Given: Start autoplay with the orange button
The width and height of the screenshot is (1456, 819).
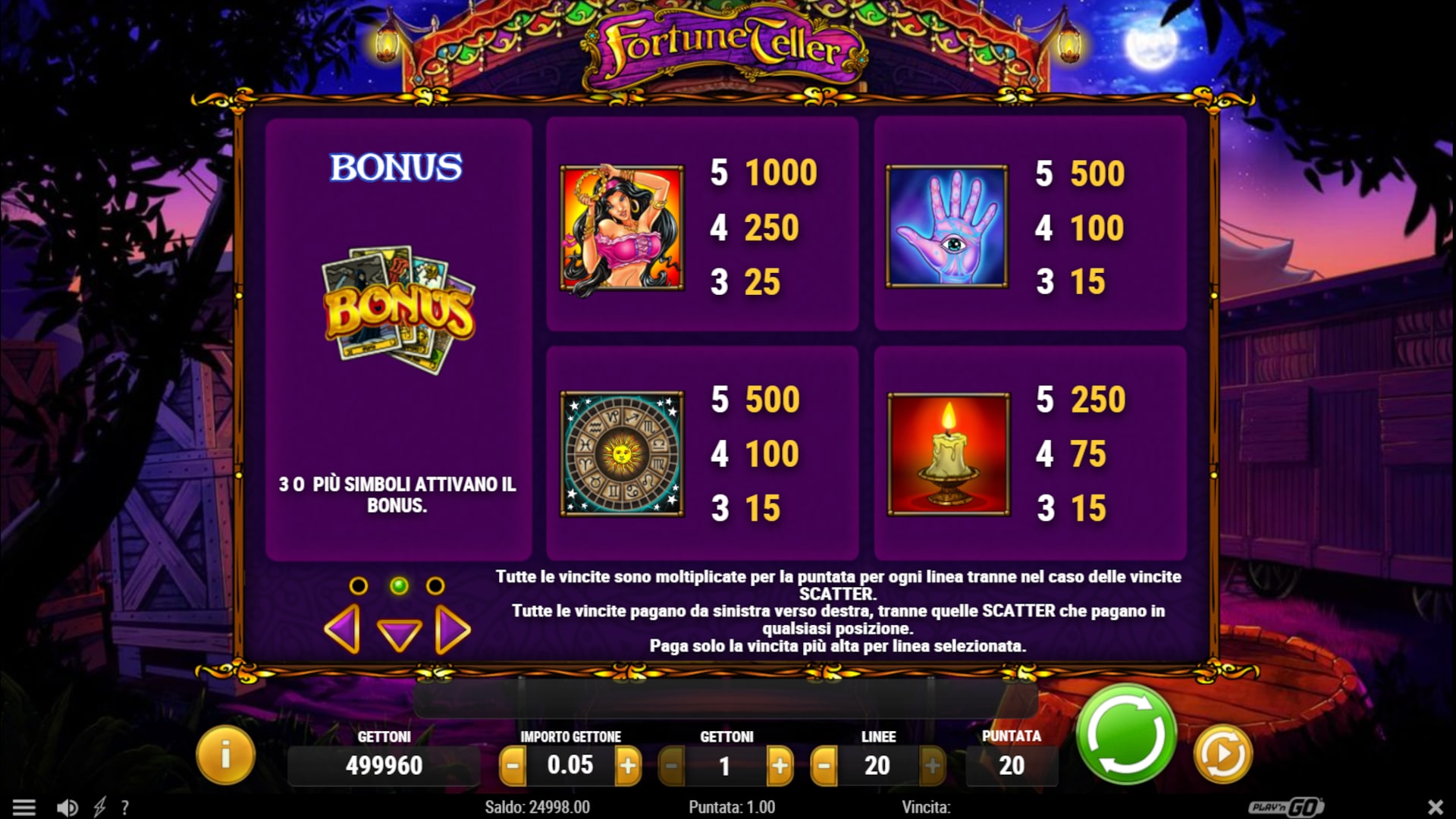Looking at the screenshot, I should tap(1222, 755).
